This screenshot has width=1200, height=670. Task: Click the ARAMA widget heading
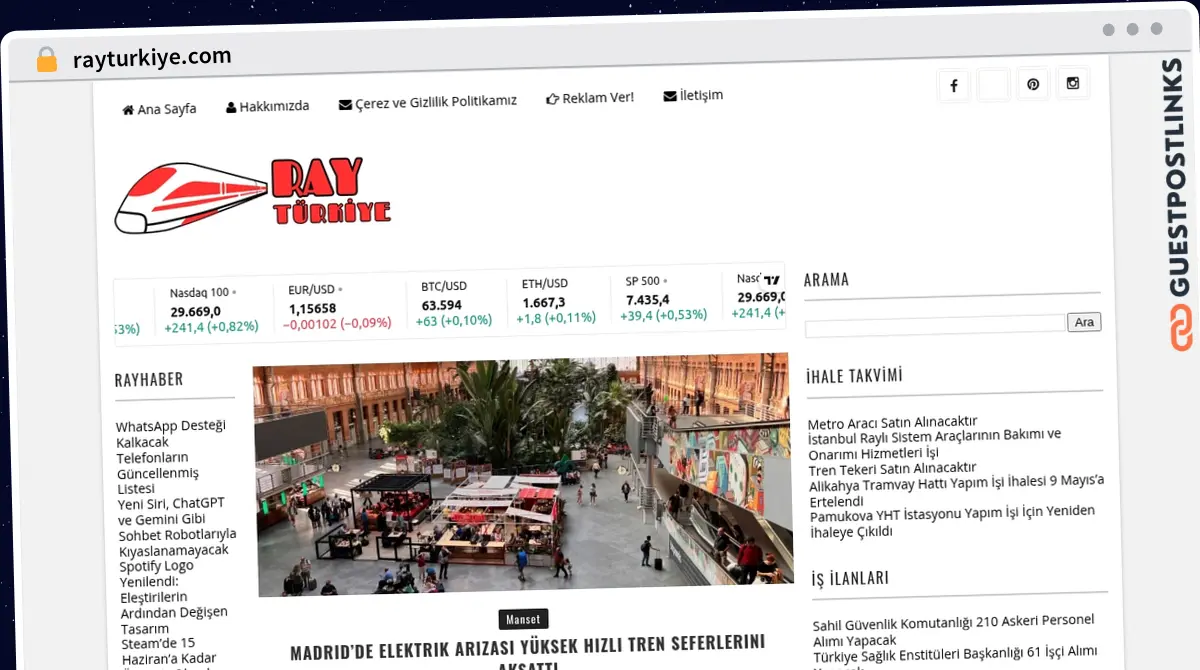(826, 280)
